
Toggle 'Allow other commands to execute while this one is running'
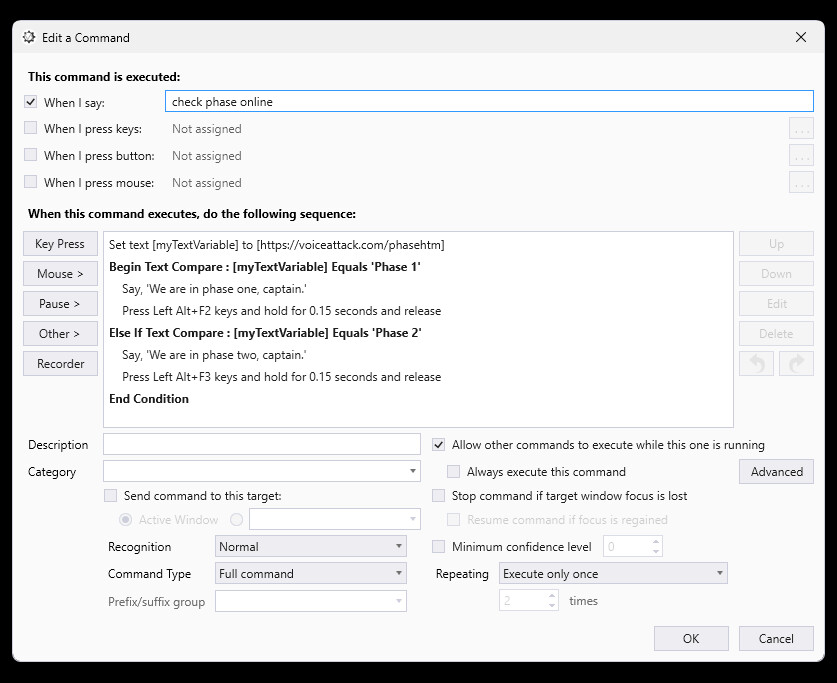click(438, 445)
